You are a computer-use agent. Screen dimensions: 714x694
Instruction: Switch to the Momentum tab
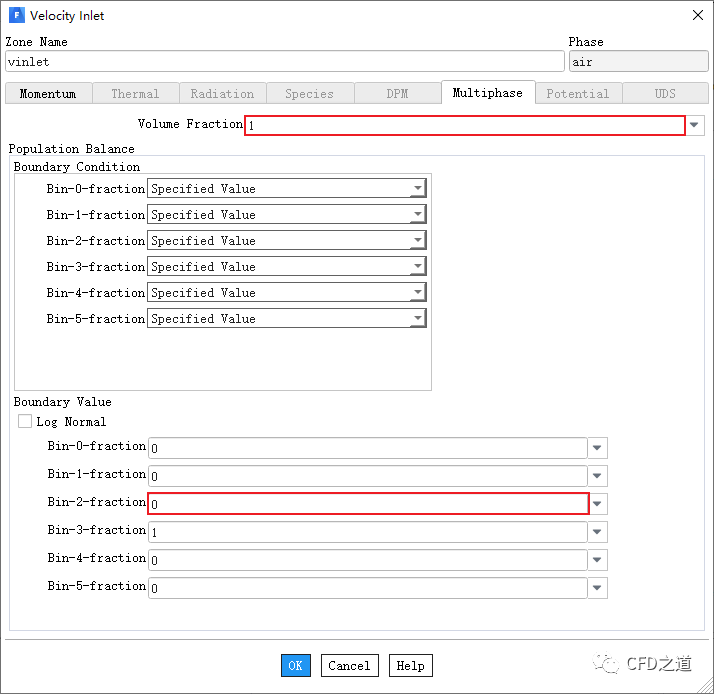click(x=48, y=94)
